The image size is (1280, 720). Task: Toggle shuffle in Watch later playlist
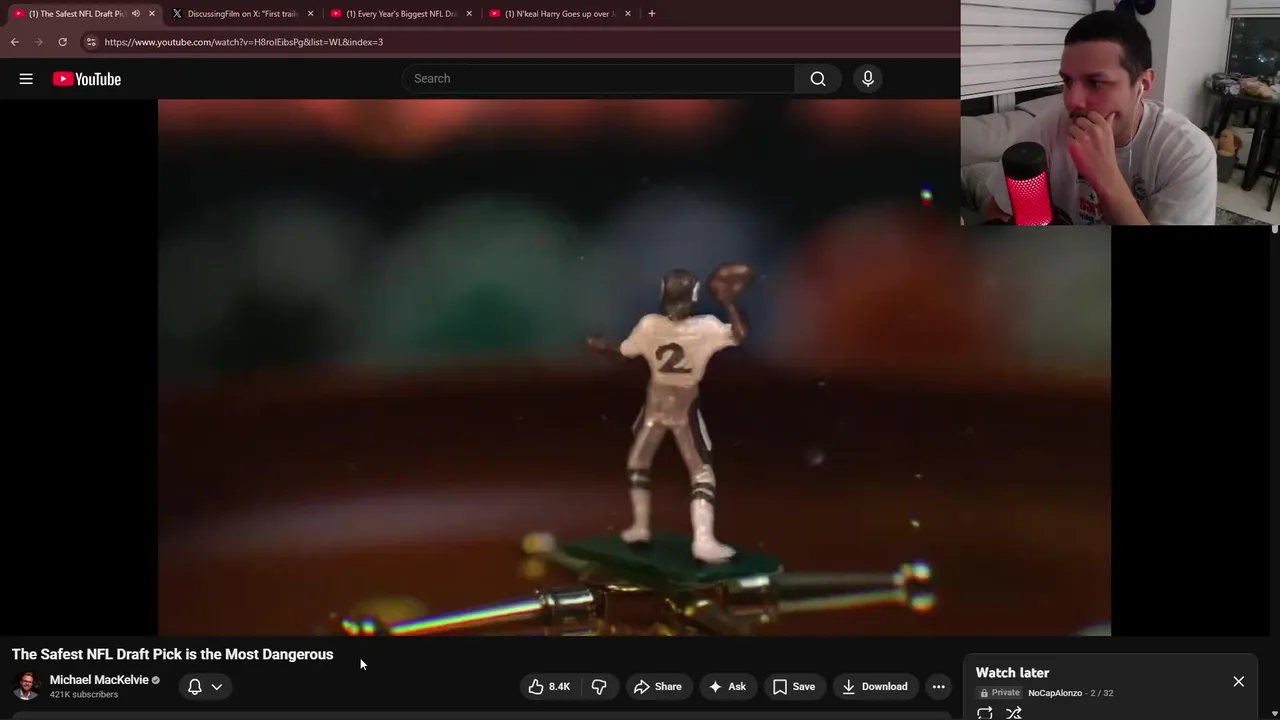click(1014, 713)
